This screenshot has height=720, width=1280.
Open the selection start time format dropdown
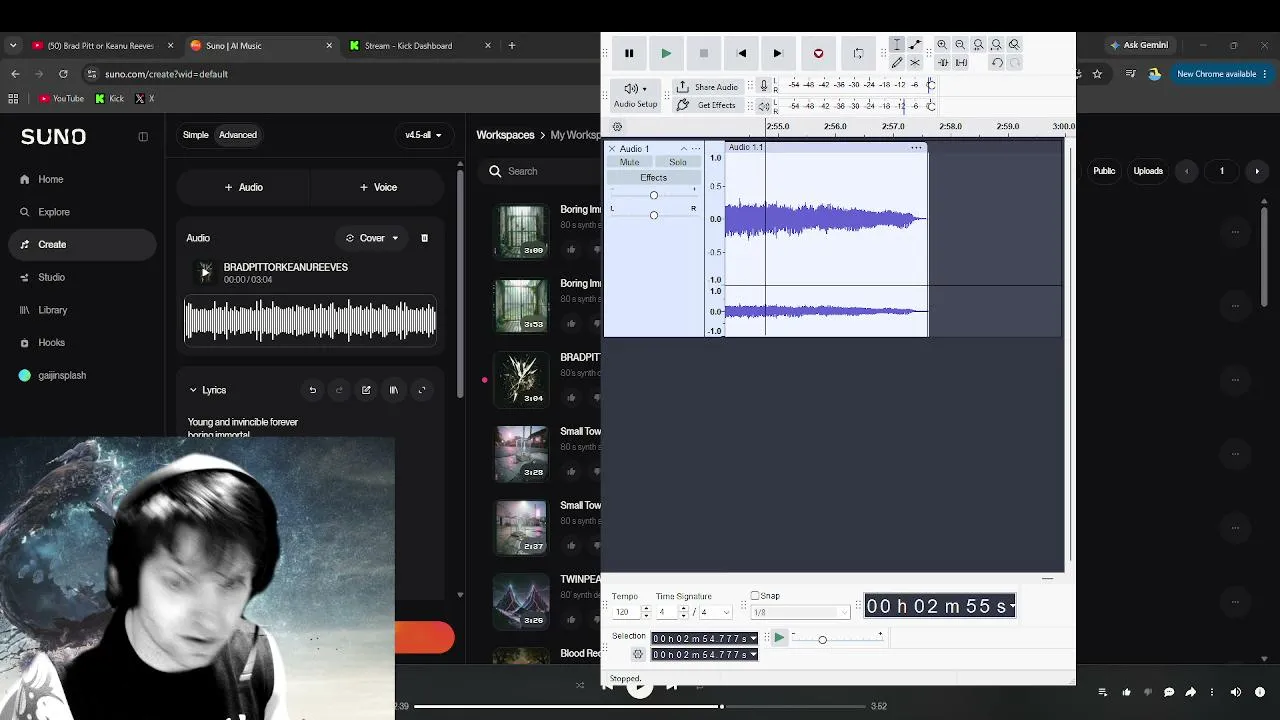coord(753,639)
